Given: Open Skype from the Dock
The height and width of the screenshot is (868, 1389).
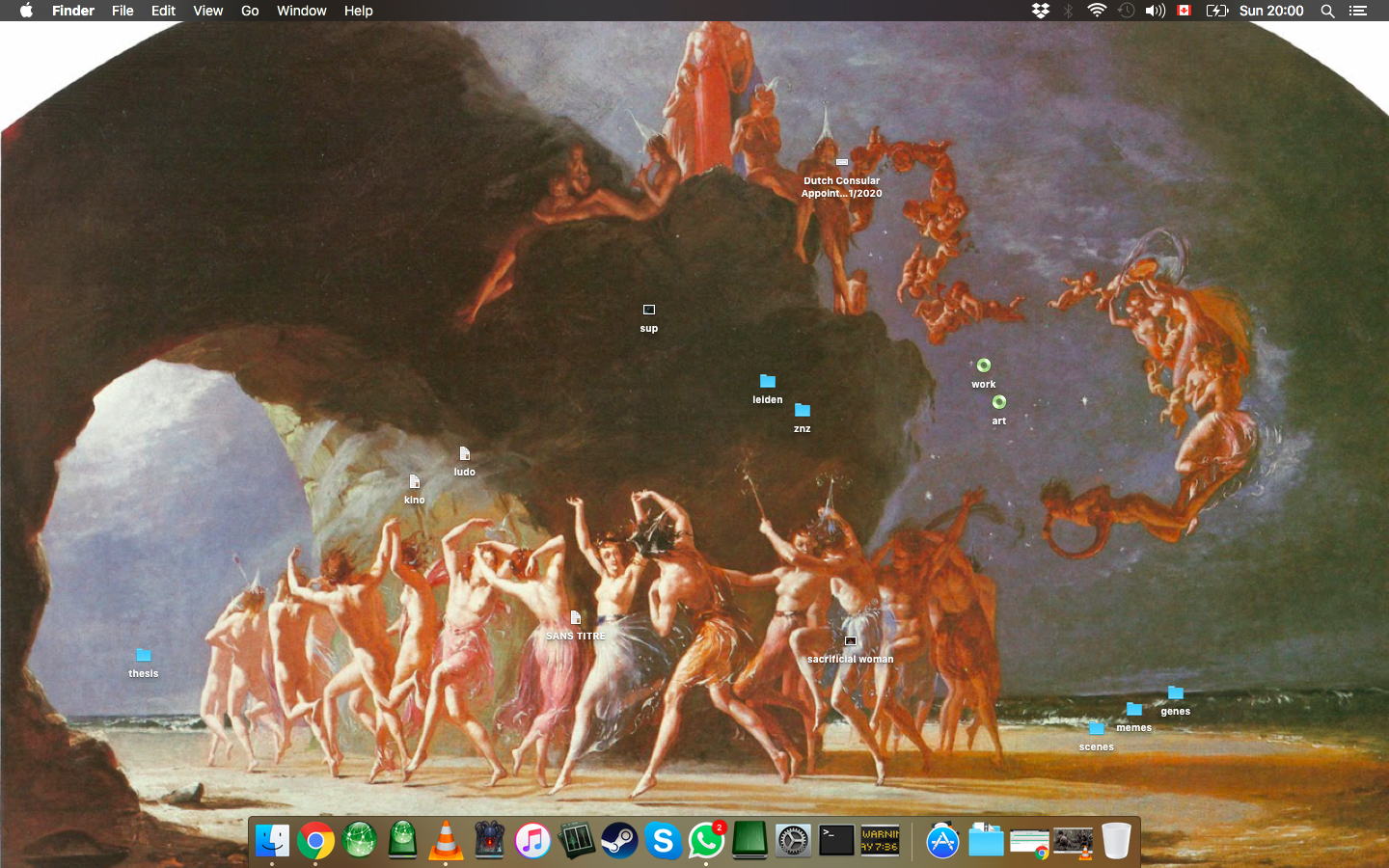Looking at the screenshot, I should click(663, 841).
